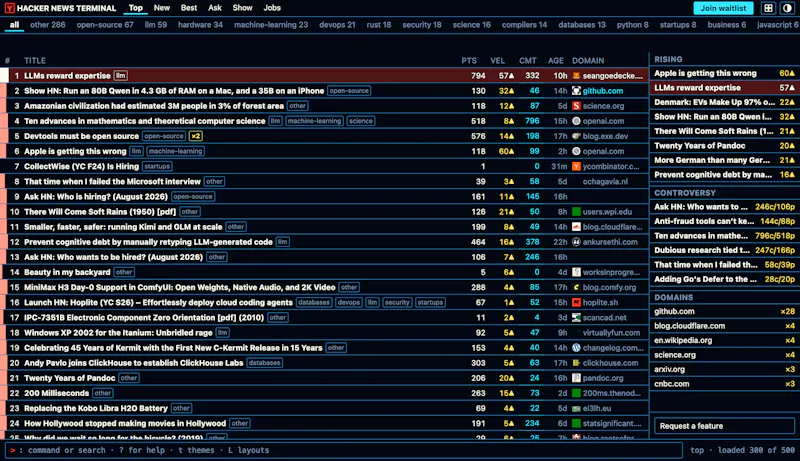Screen dimensions: 800x461
Task: Filter by 'llm 59' category
Action: [x=156, y=24]
